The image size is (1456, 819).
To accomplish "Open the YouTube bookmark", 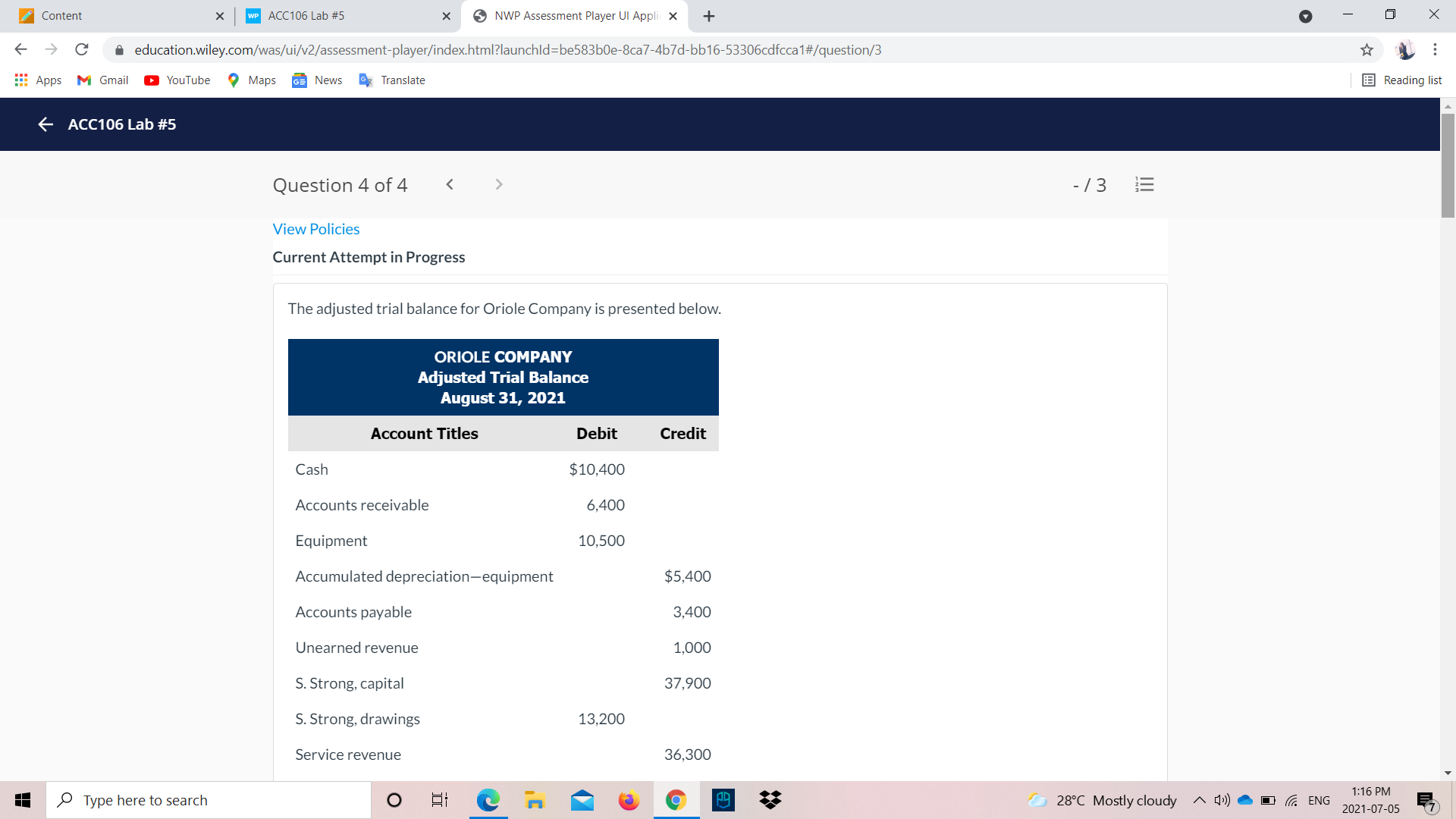I will coord(177,80).
